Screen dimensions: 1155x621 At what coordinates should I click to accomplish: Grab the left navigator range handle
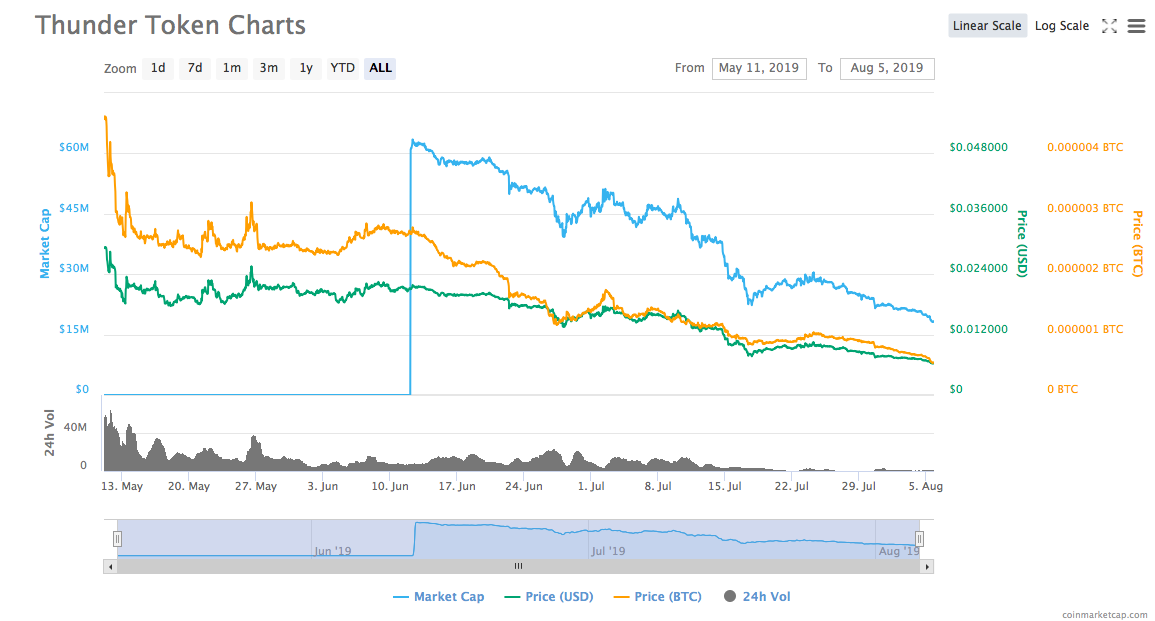coord(117,539)
